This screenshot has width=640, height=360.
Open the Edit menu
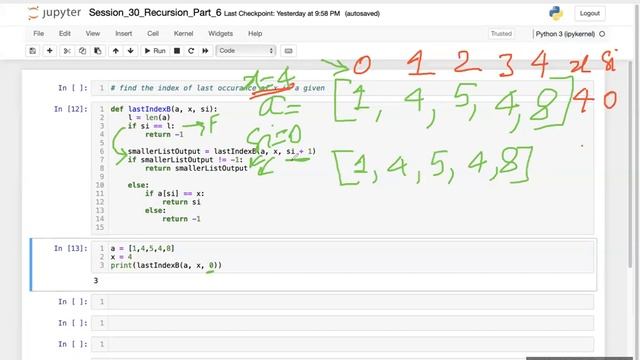click(64, 33)
